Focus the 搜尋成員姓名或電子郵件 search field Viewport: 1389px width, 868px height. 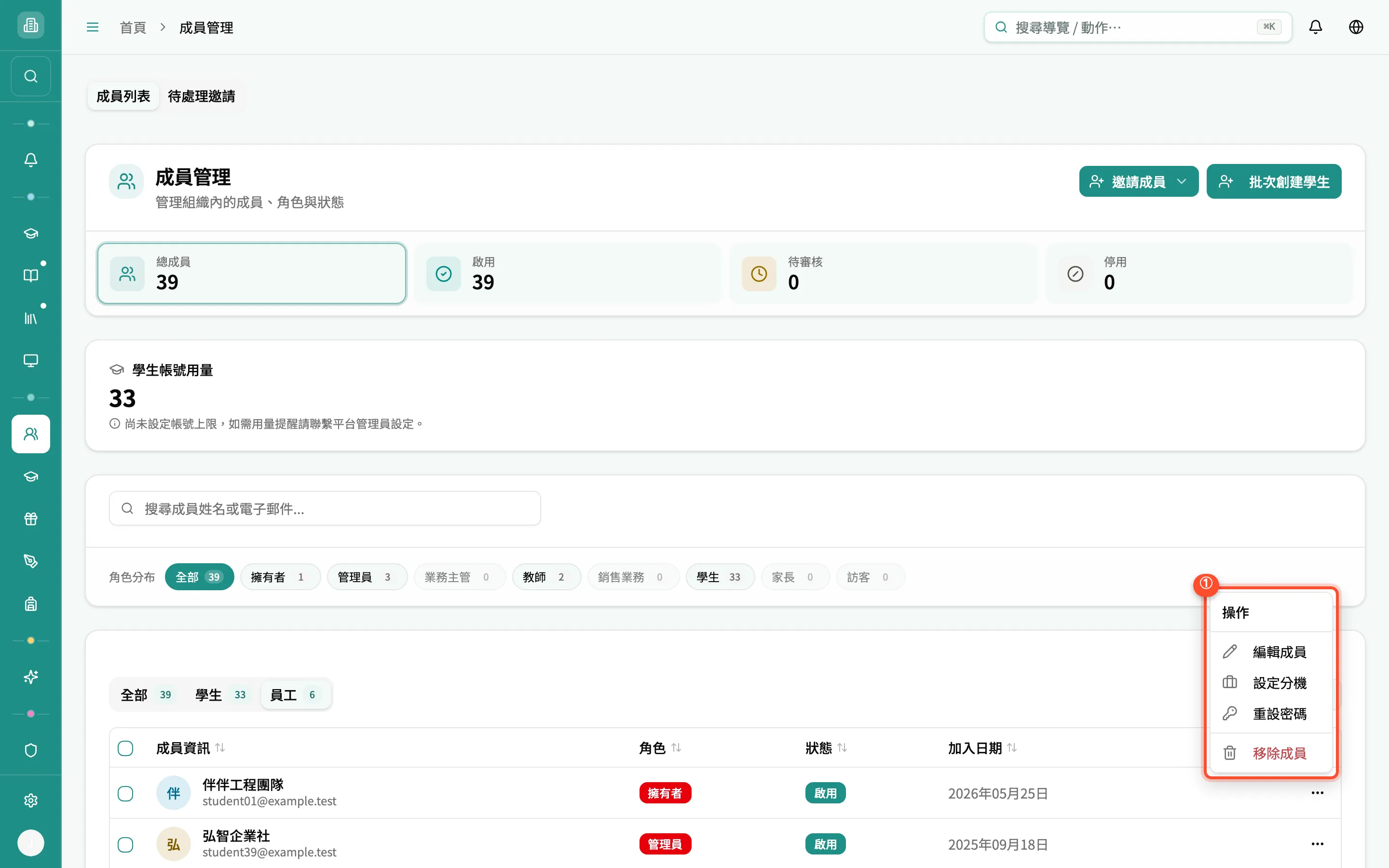coord(325,508)
